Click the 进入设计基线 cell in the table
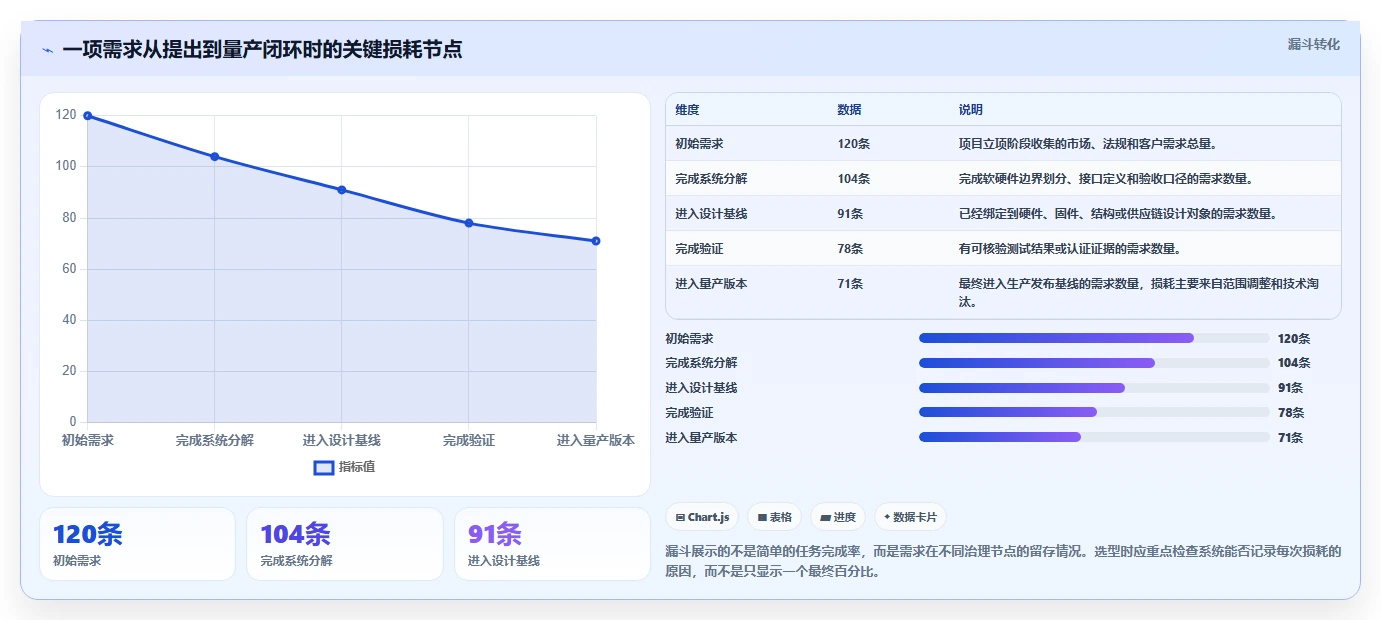The height and width of the screenshot is (620, 1381). [x=712, y=214]
